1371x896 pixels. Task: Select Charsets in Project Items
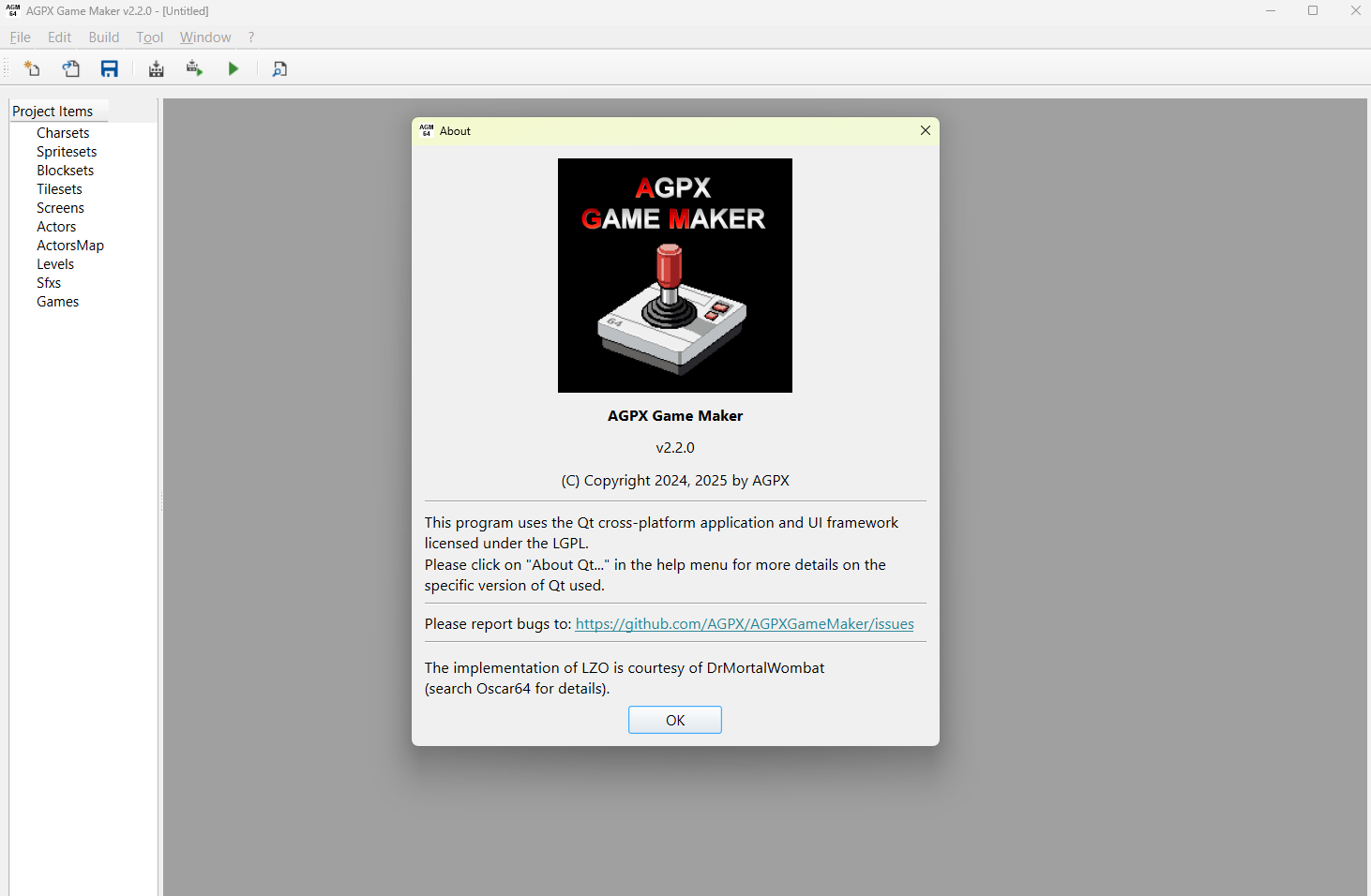[x=63, y=133]
